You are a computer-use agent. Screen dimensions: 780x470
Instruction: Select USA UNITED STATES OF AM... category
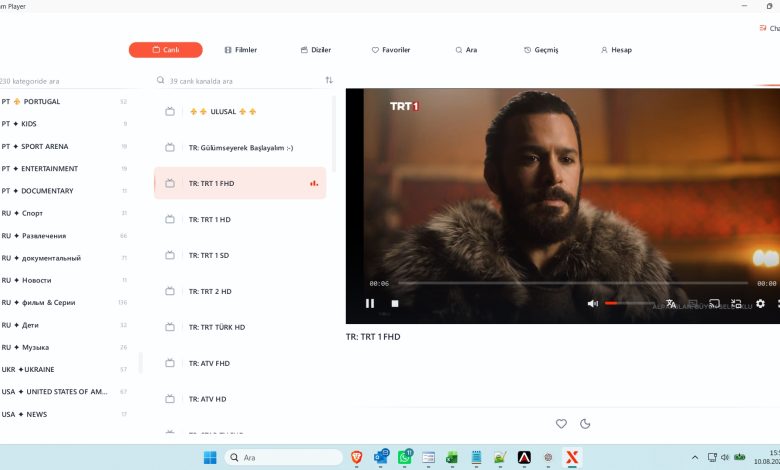click(x=64, y=392)
